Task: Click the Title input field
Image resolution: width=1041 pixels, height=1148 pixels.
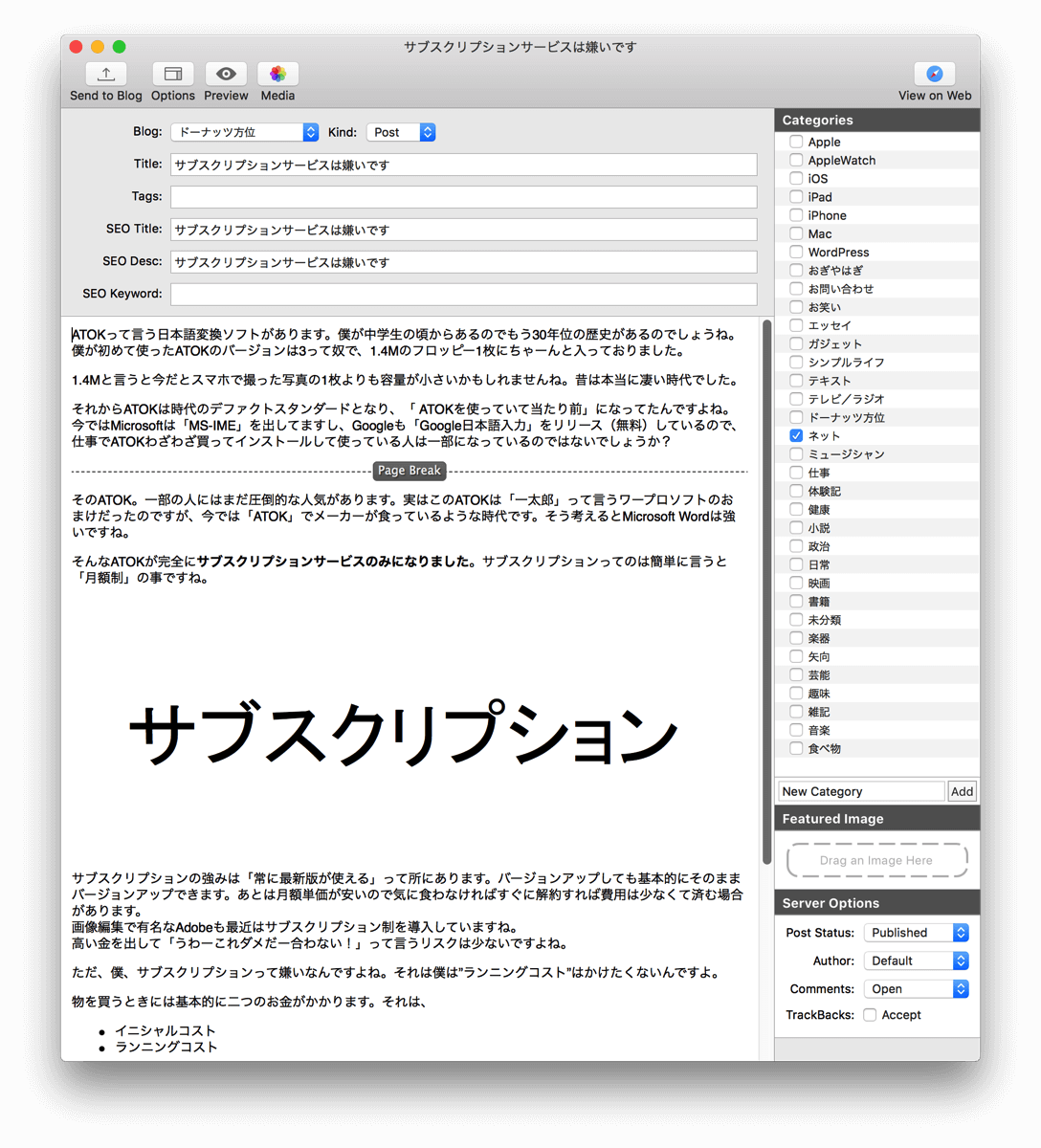Action: 464,165
